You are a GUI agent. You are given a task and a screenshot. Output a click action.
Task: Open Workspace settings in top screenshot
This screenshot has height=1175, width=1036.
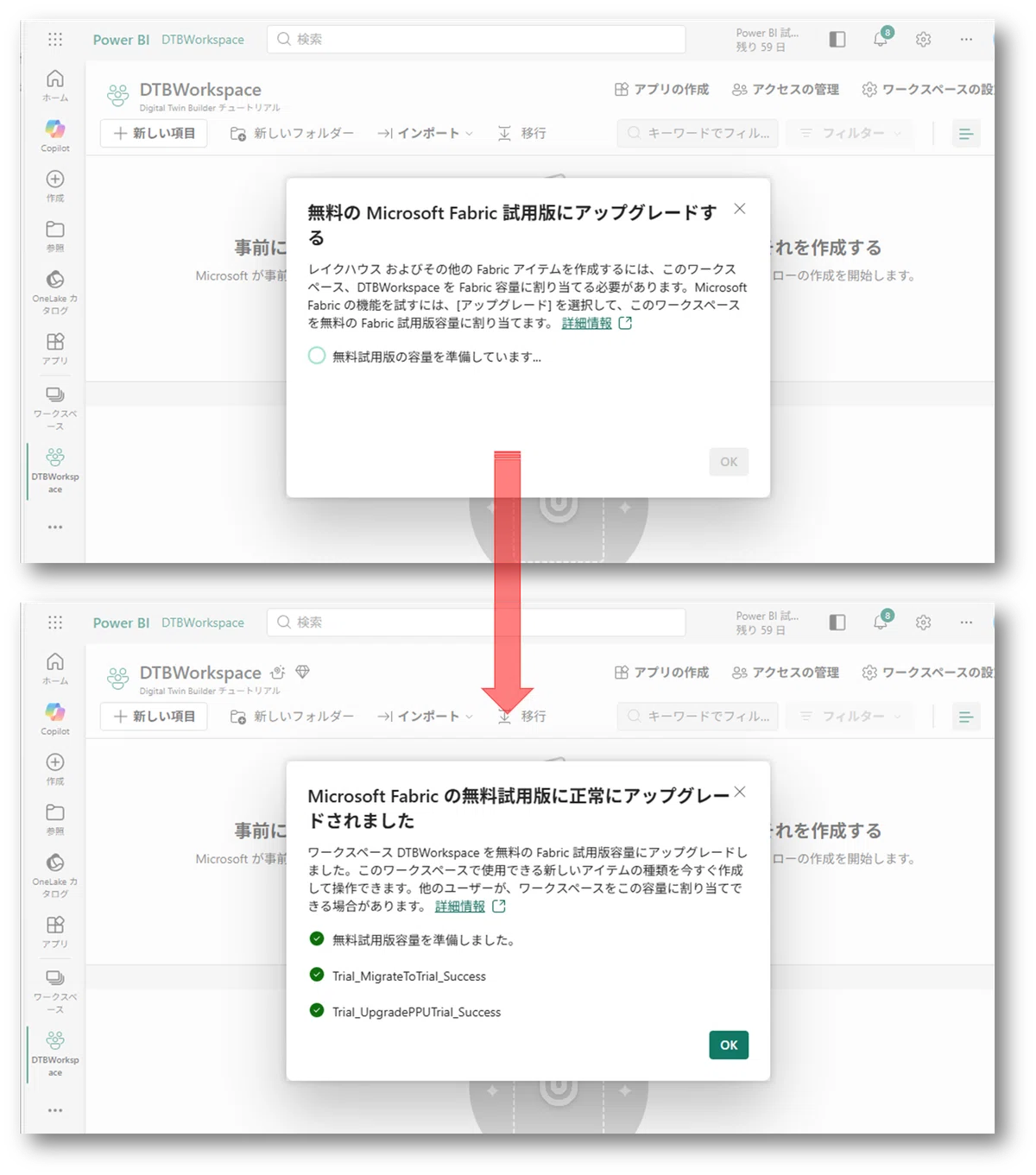[x=928, y=90]
